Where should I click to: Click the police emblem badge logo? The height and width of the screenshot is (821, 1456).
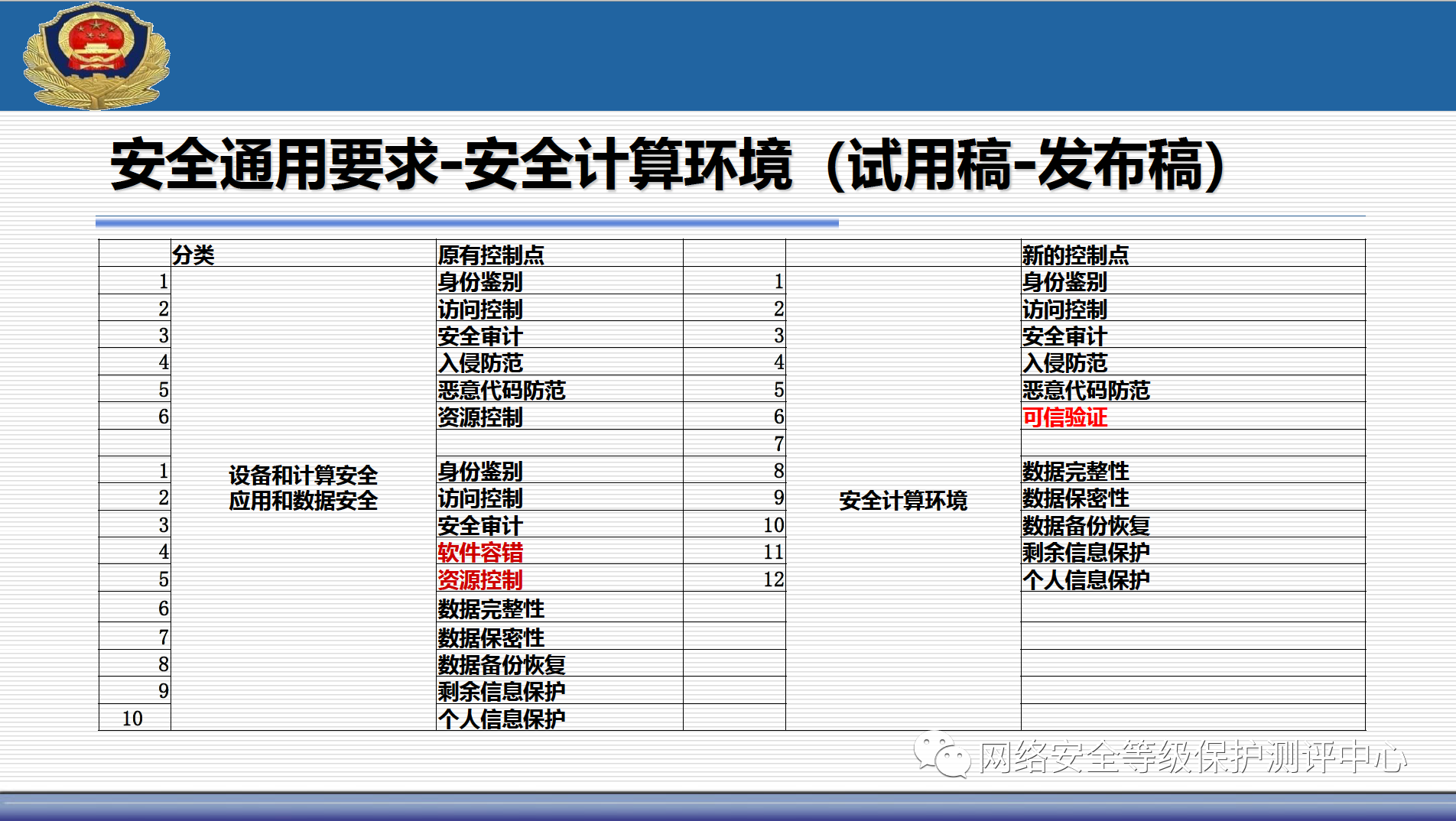[x=96, y=57]
